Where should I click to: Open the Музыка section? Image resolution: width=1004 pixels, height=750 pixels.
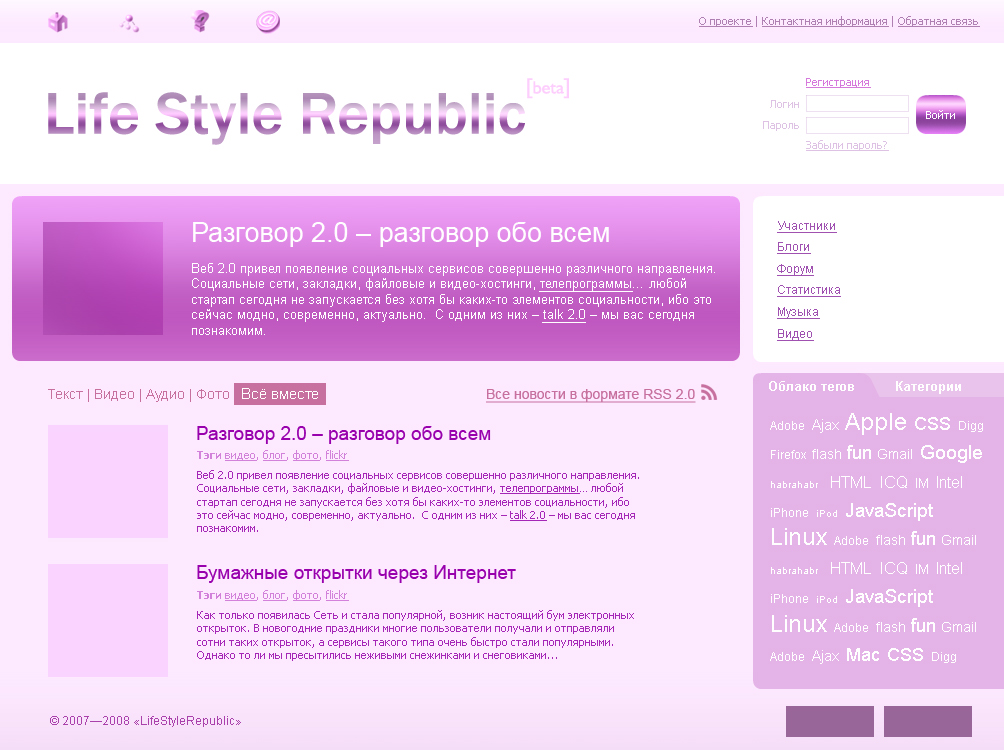pos(800,312)
